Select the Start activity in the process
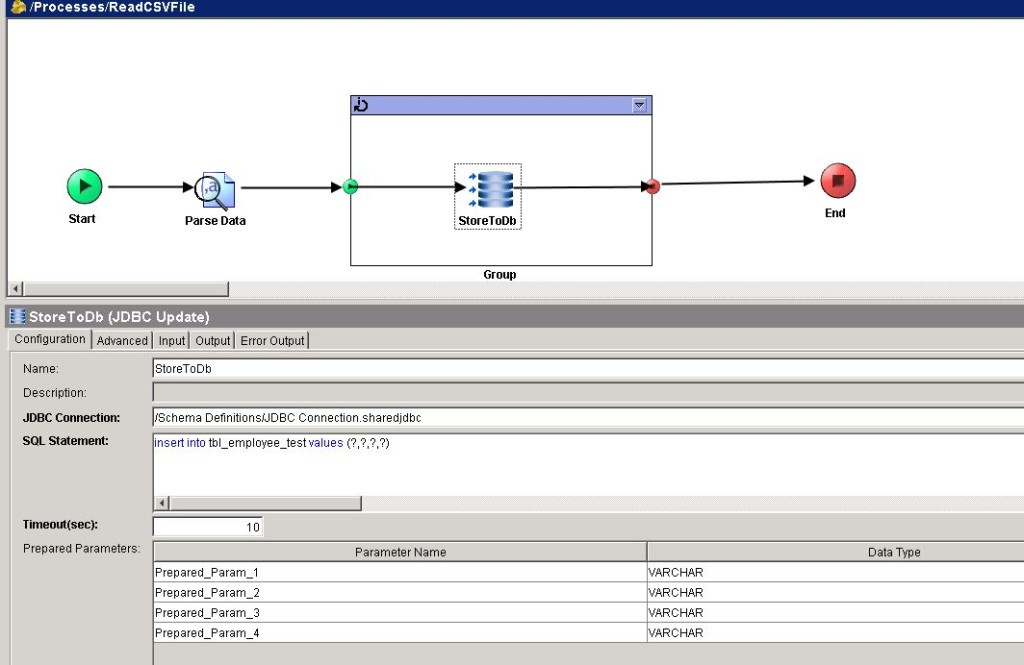The width and height of the screenshot is (1024, 665). coord(83,185)
